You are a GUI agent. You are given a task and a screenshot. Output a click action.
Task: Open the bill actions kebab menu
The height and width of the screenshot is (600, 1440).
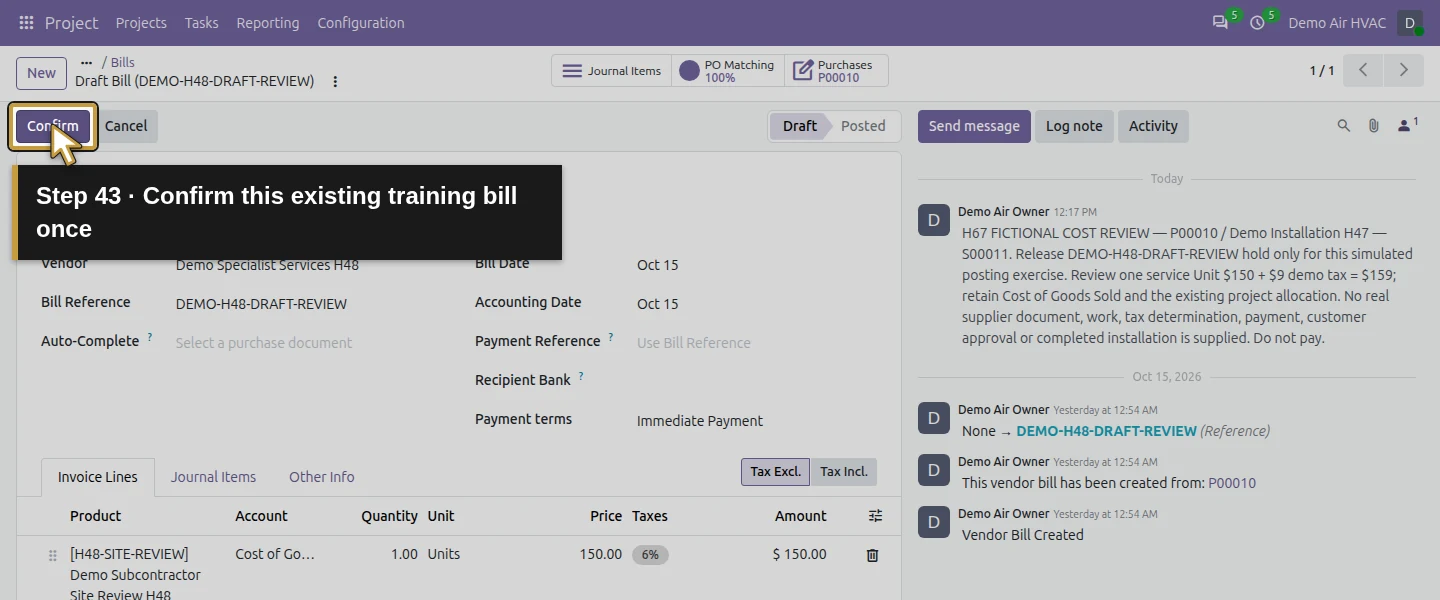pos(335,81)
